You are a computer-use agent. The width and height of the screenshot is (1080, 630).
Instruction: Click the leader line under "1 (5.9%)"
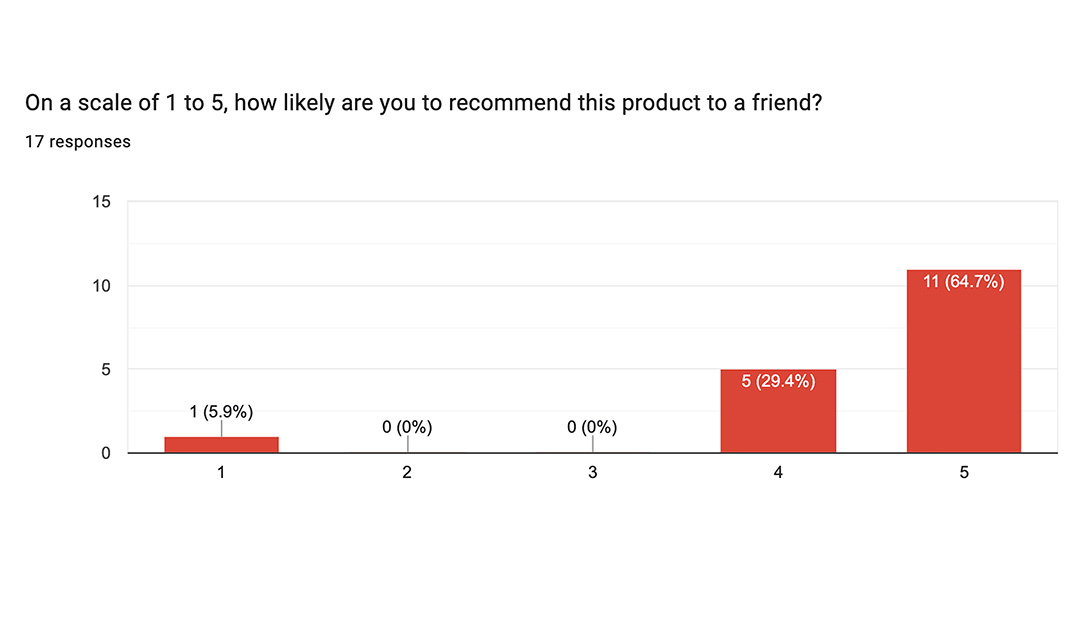coord(221,428)
